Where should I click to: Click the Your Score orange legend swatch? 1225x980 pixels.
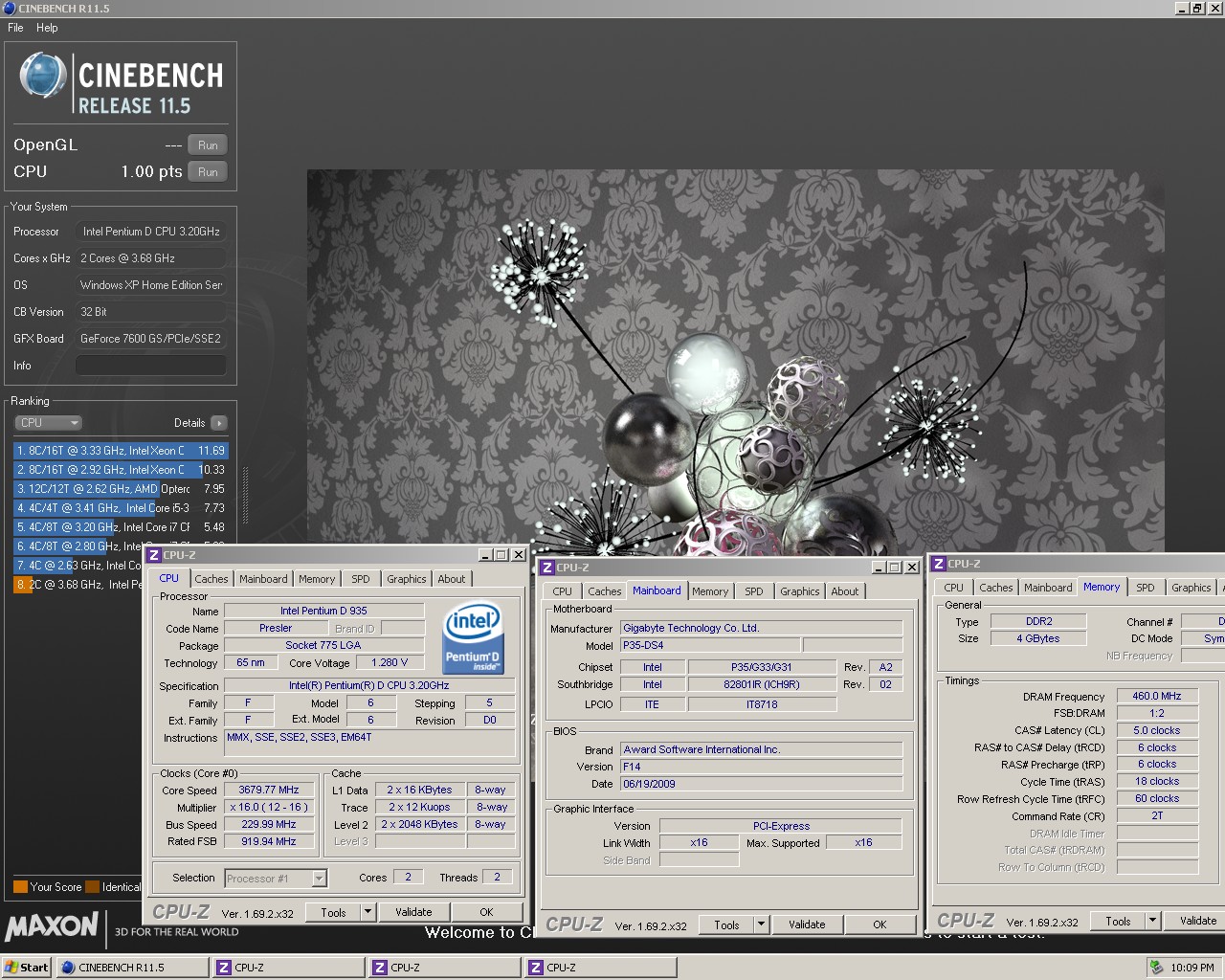(x=20, y=887)
